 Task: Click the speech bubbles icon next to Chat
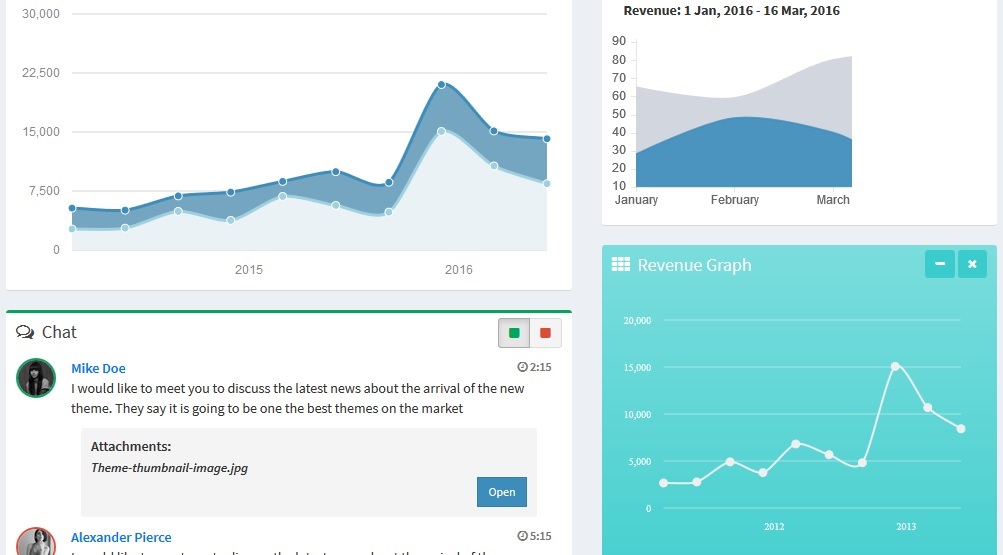25,333
